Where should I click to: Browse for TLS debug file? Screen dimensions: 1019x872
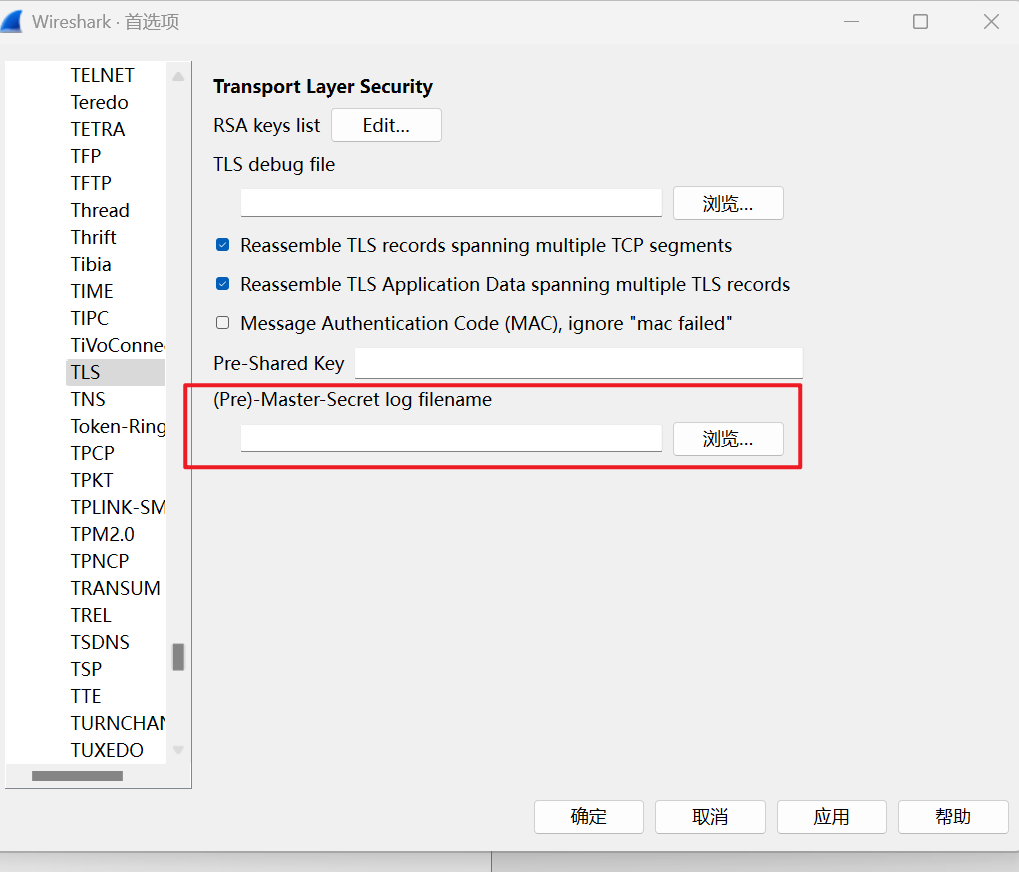point(727,203)
